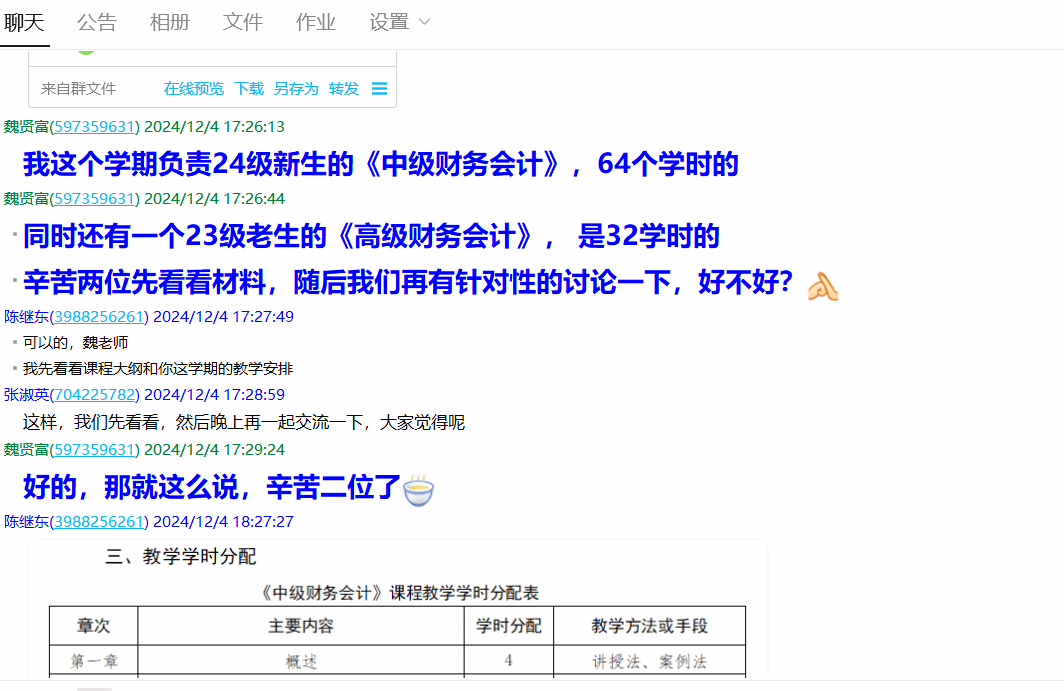Viewport: 1064px width, 691px height.
Task: Open the 公告 tab
Action: pos(96,22)
